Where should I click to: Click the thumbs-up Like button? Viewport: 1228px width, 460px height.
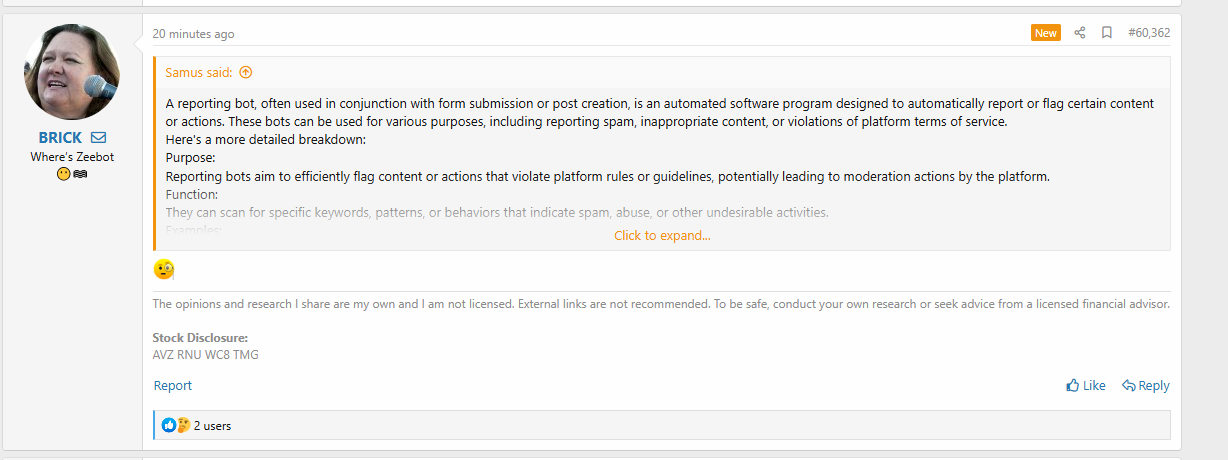click(1086, 385)
